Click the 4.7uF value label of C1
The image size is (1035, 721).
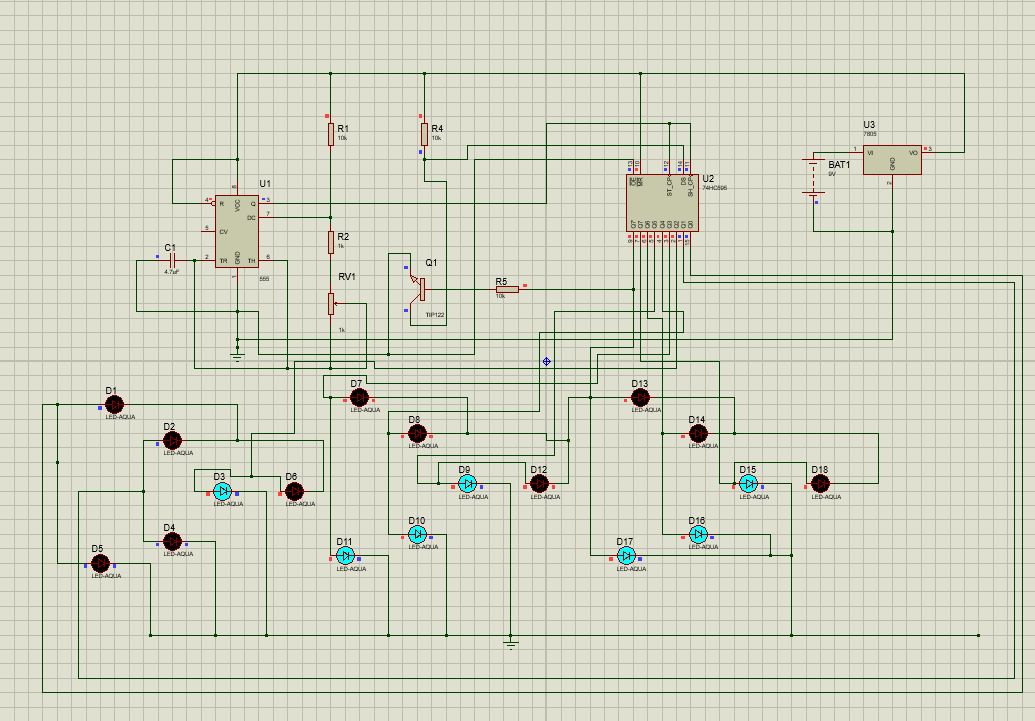(172, 271)
